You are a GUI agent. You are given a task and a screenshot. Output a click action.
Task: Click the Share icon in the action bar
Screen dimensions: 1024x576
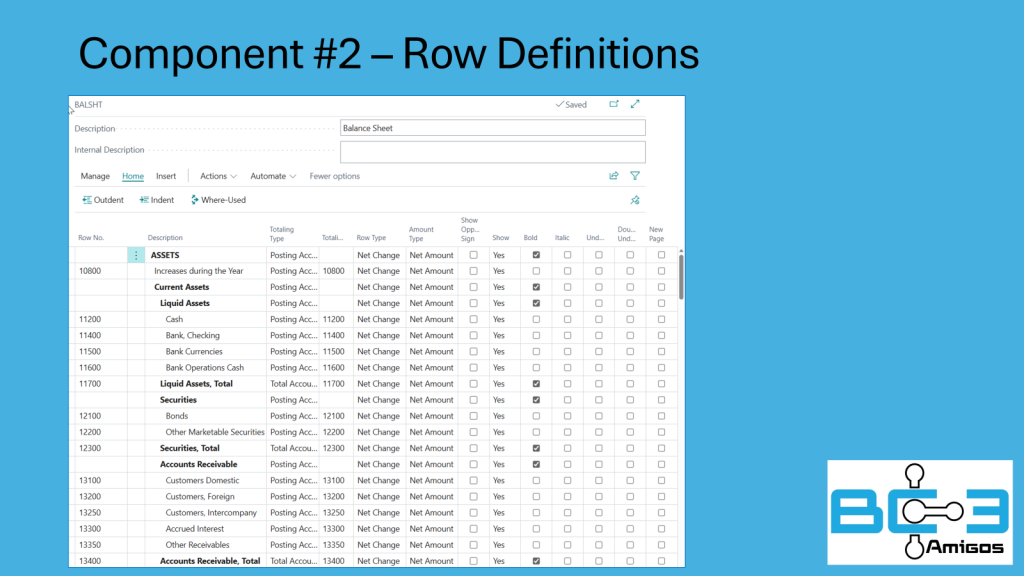coord(614,176)
